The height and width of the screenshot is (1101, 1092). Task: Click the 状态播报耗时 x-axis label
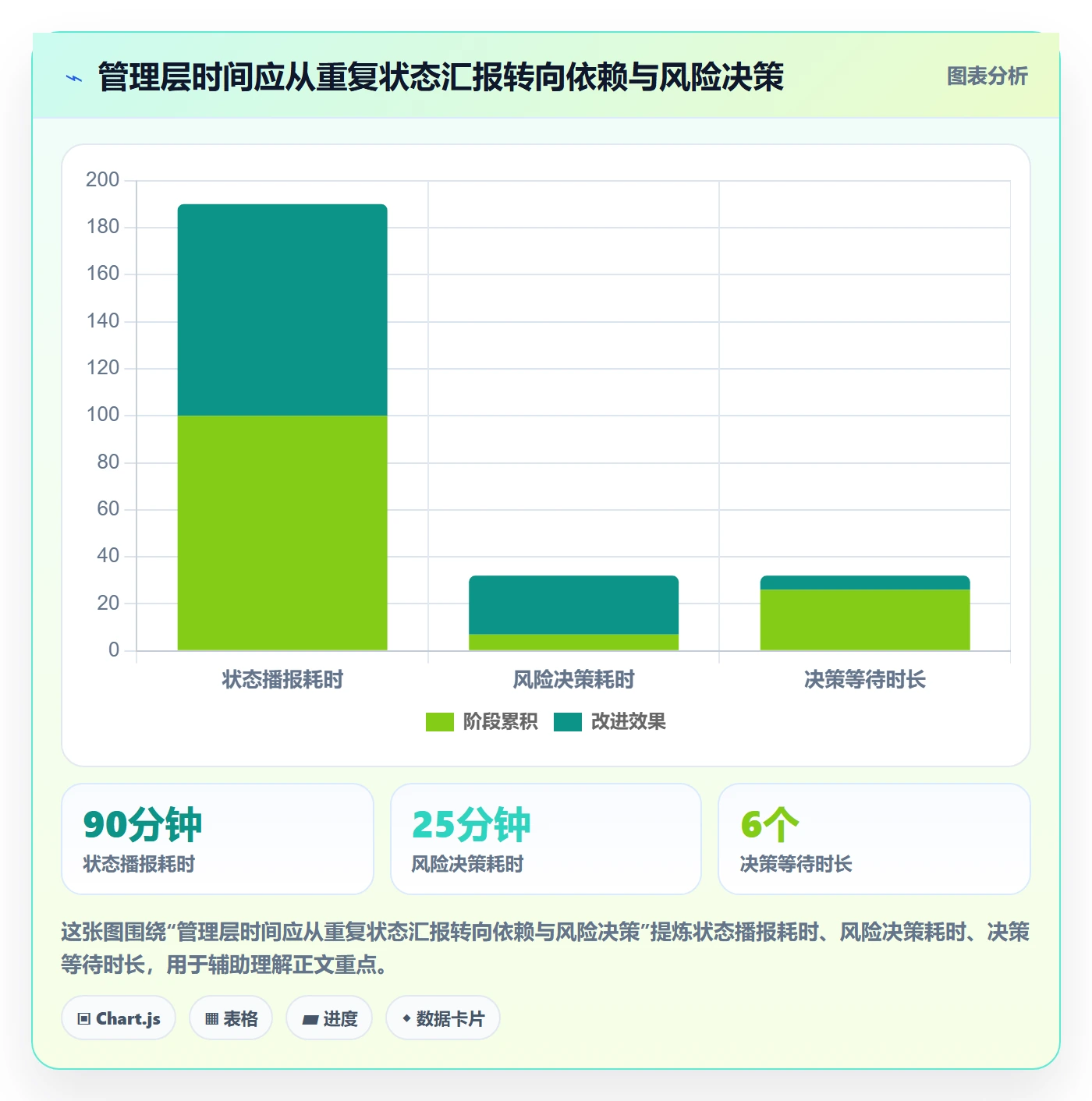(282, 680)
